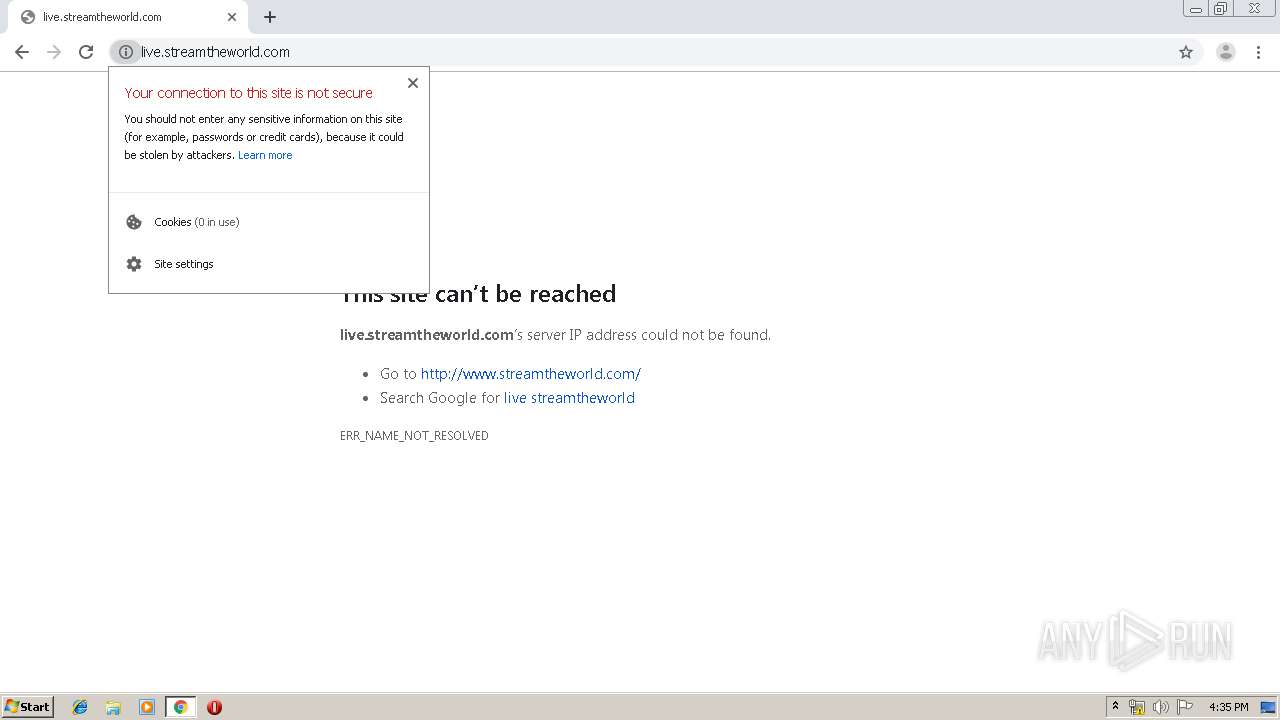Screen dimensions: 1280x720
Task: Click the security warning heading in popup
Action: [x=249, y=93]
